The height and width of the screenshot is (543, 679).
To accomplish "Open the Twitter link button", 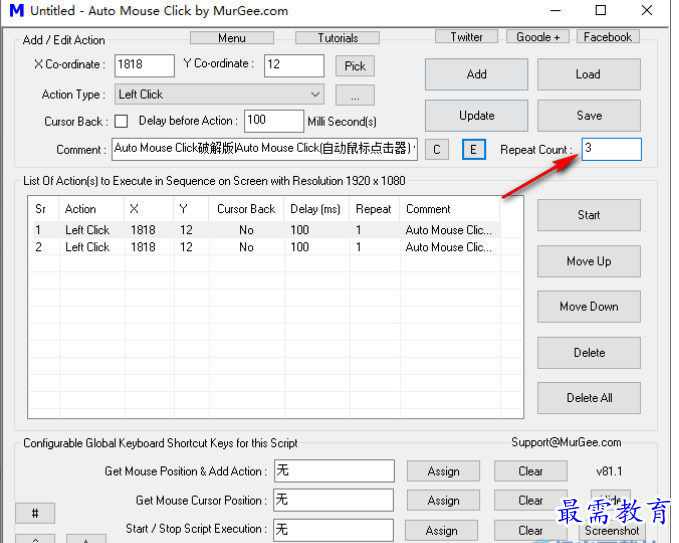I will (466, 37).
